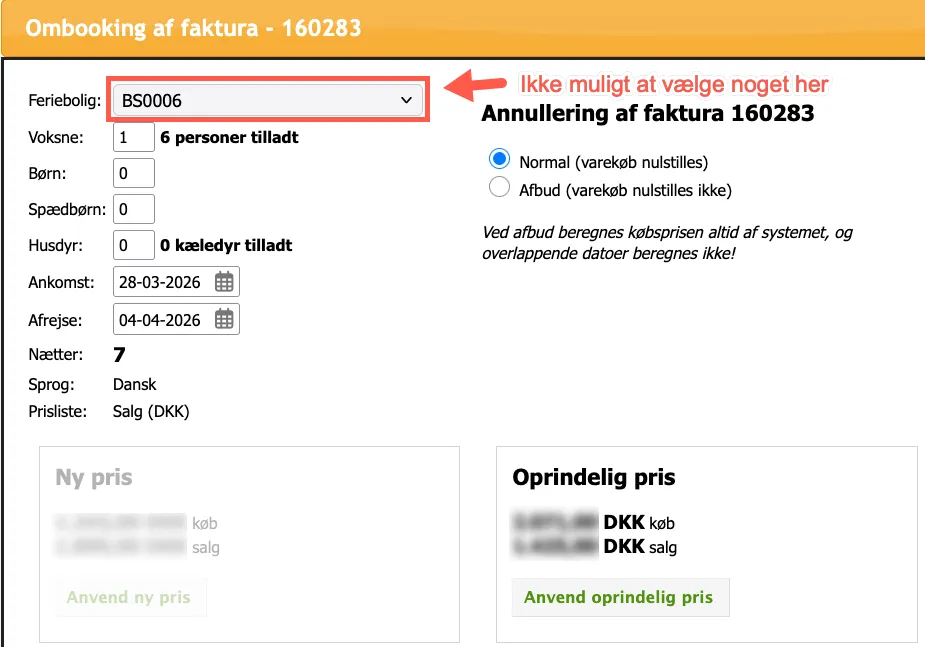Open the Ankomst date picker calendar icon
The height and width of the screenshot is (647, 925).
pos(226,281)
